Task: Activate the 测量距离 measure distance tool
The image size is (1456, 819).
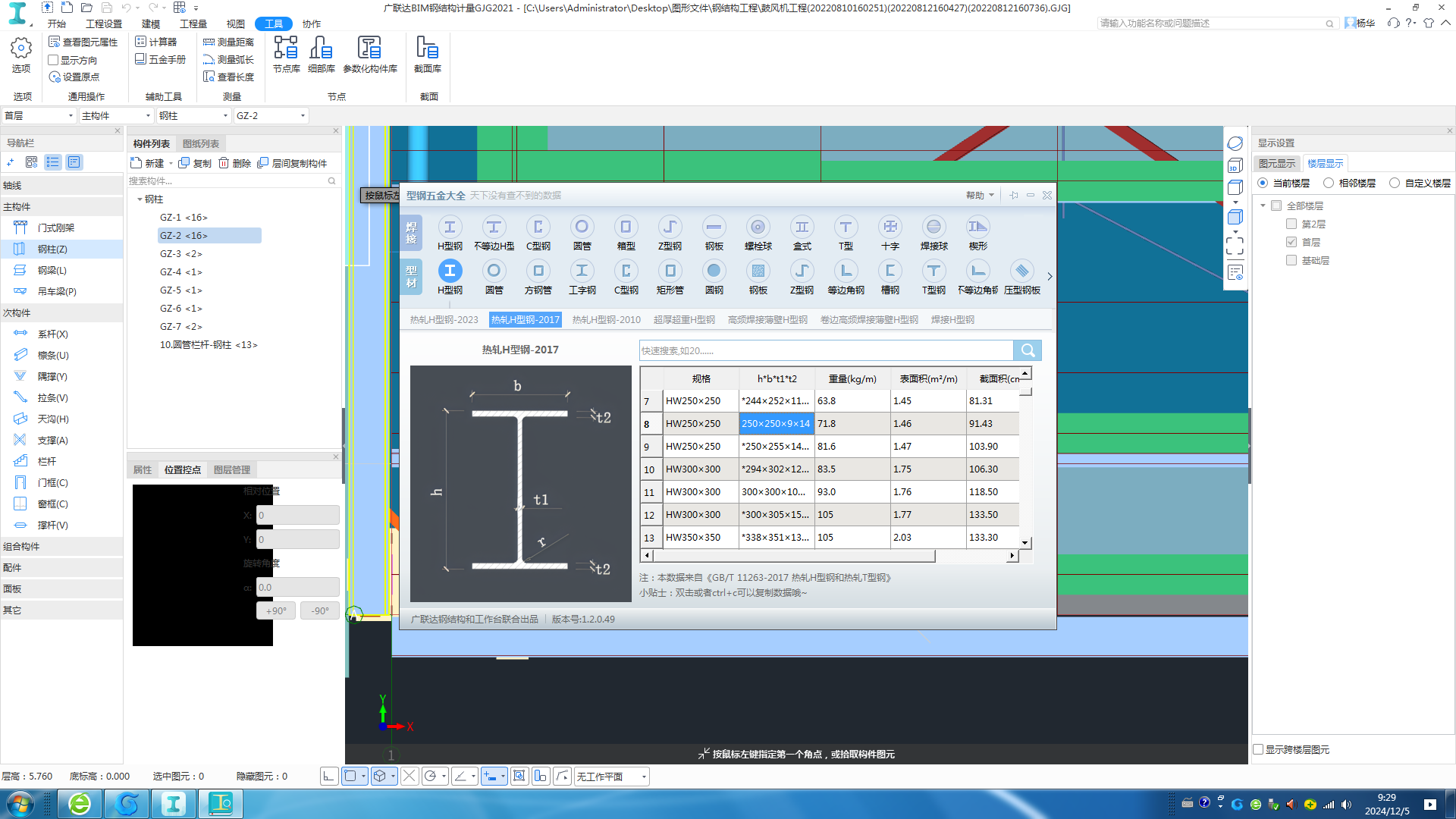Action: coord(228,42)
